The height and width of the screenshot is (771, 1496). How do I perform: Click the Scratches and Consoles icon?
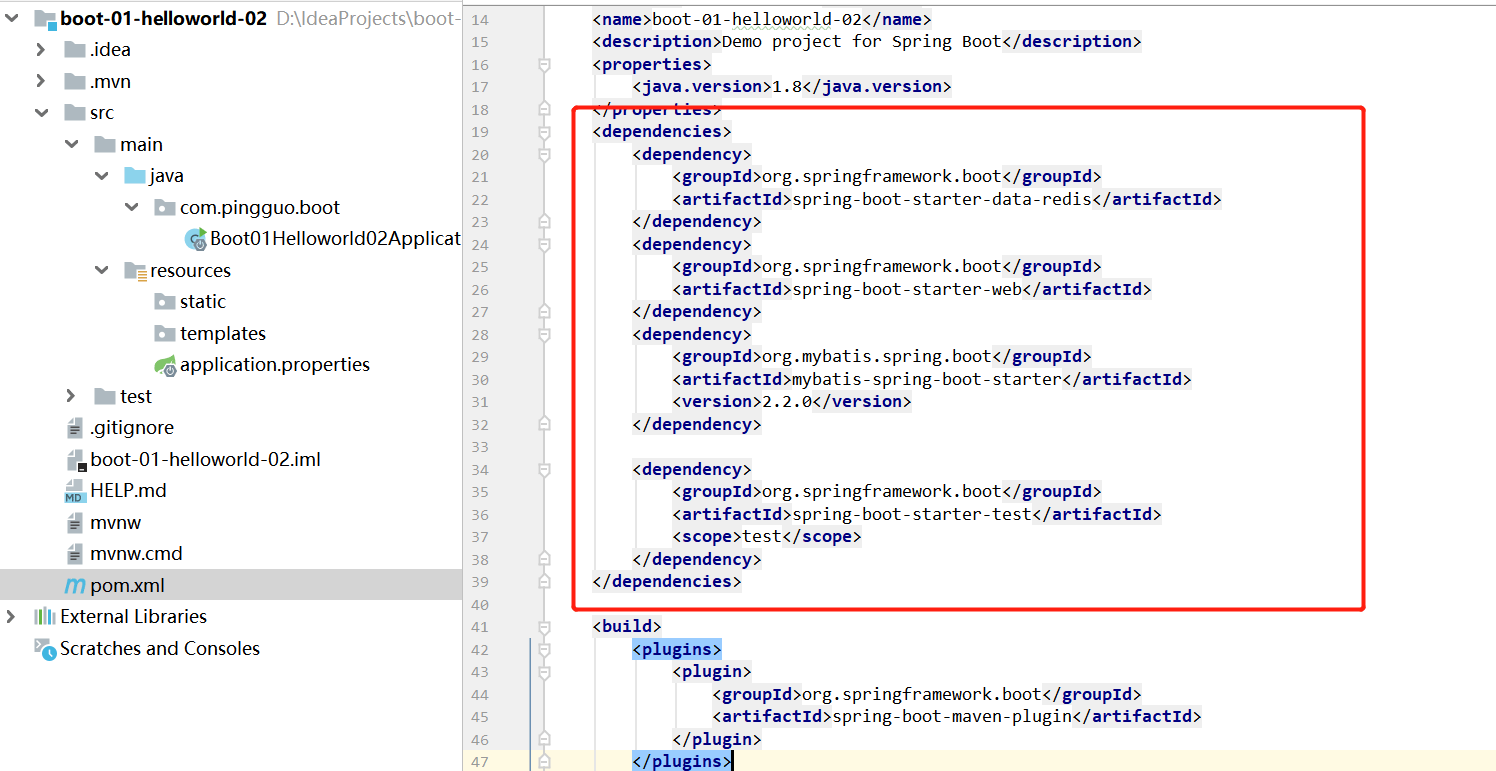[44, 648]
